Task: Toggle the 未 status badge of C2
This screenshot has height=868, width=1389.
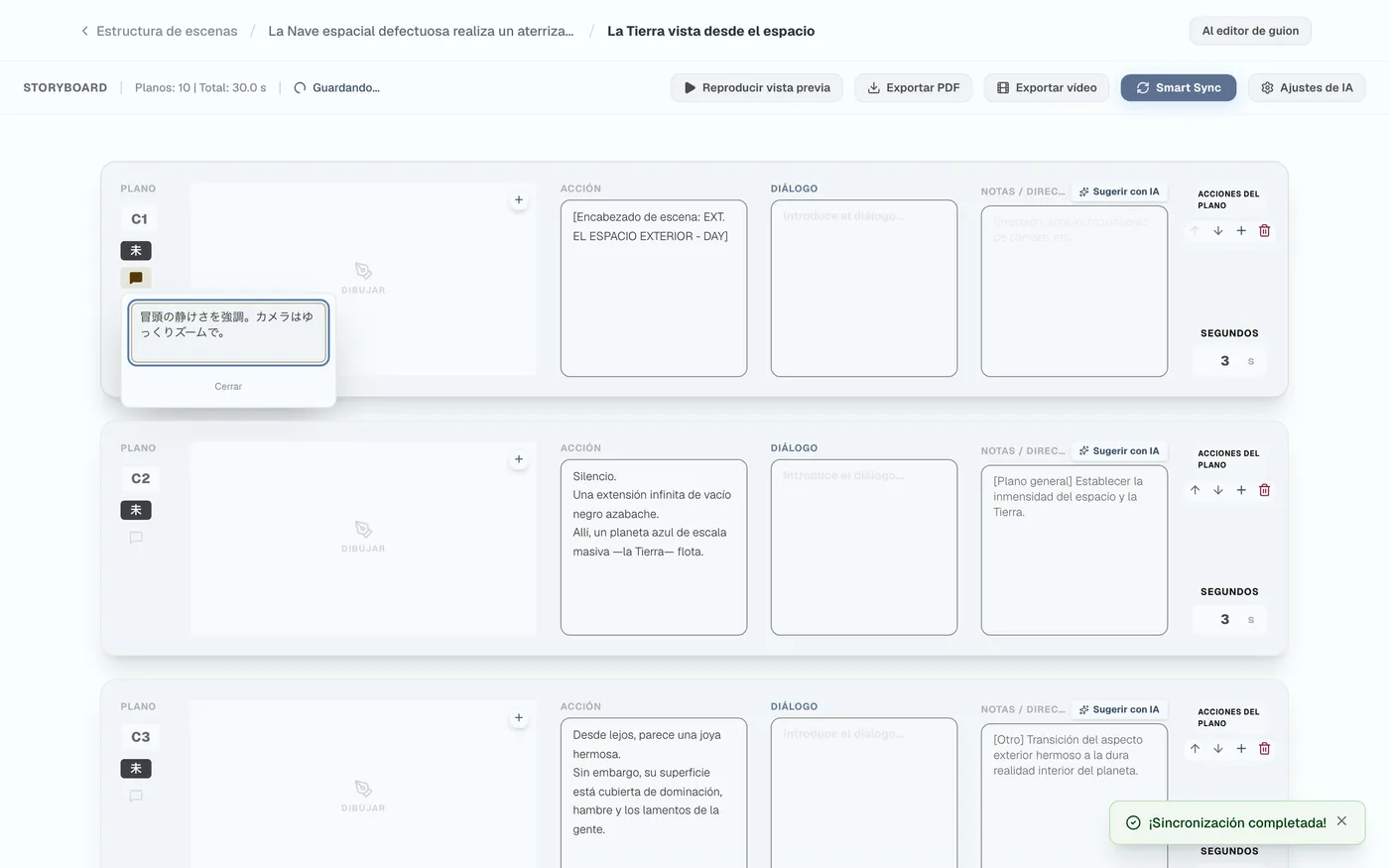Action: [136, 510]
